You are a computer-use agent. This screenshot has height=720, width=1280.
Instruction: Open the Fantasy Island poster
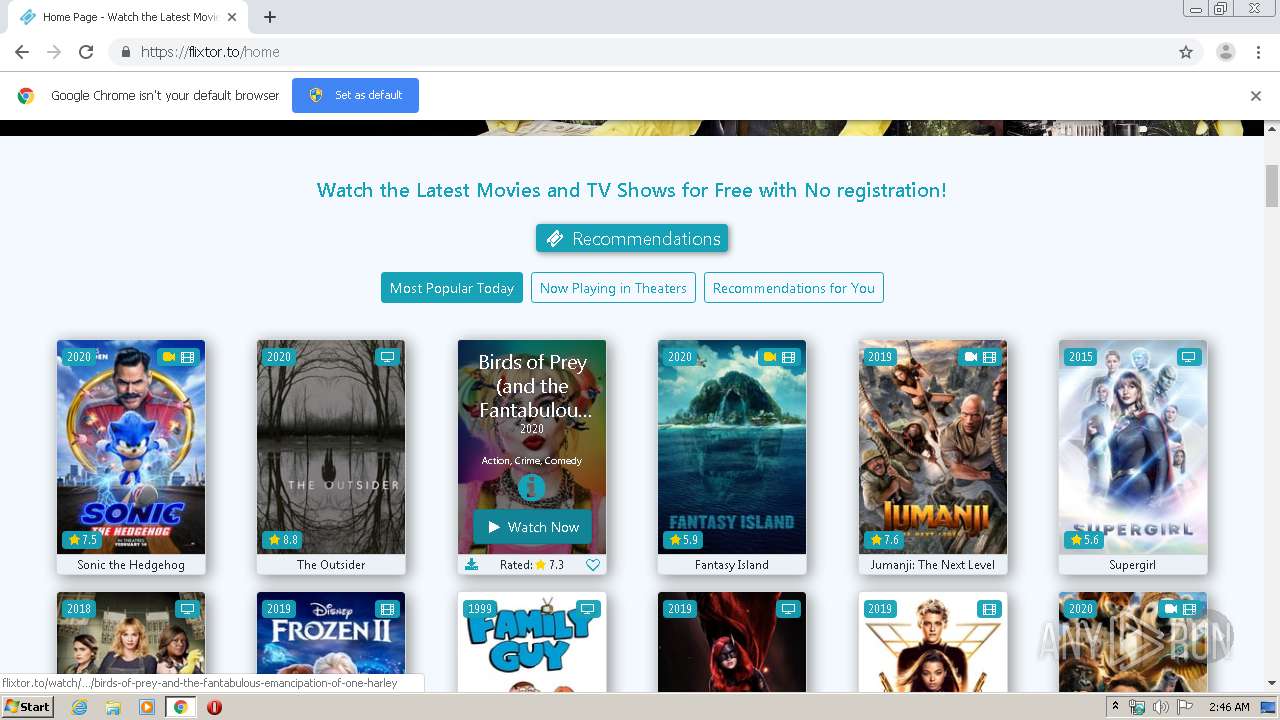pyautogui.click(x=732, y=447)
